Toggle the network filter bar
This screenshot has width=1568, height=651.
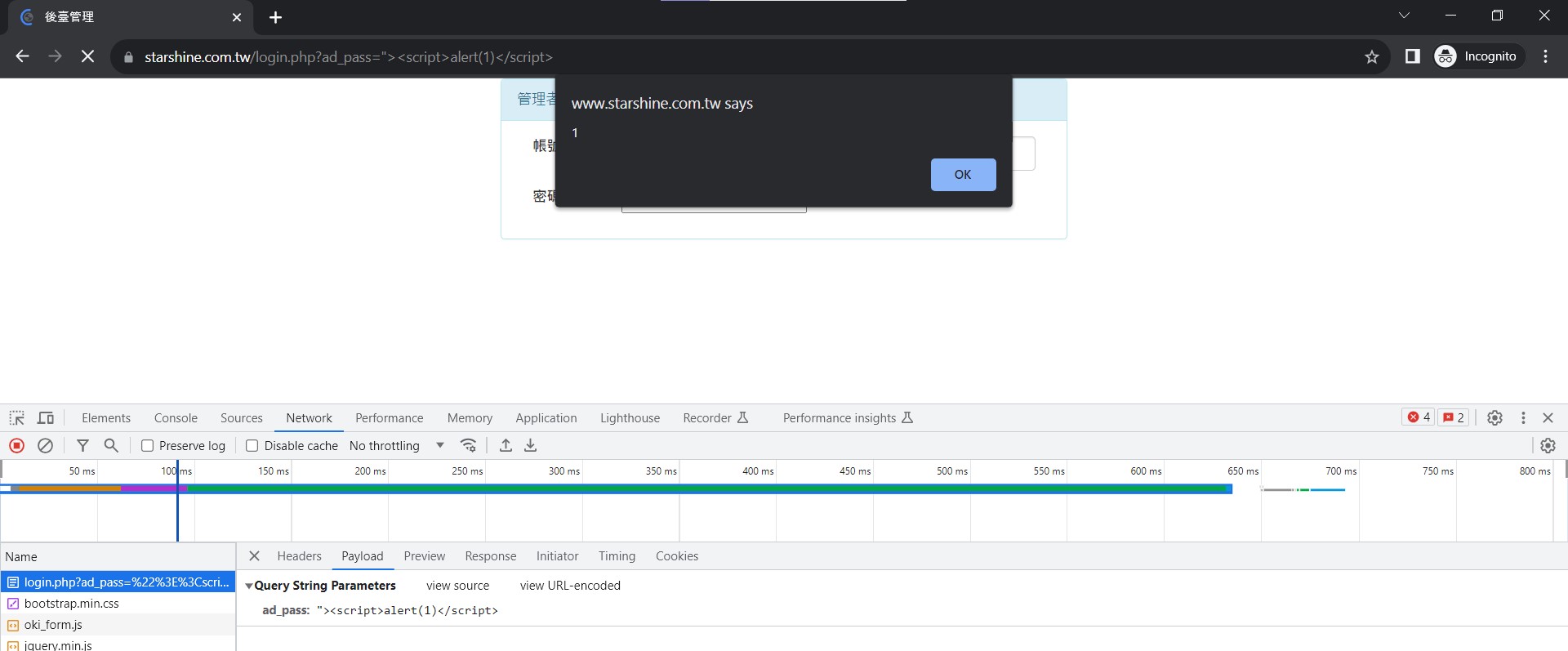[x=82, y=445]
